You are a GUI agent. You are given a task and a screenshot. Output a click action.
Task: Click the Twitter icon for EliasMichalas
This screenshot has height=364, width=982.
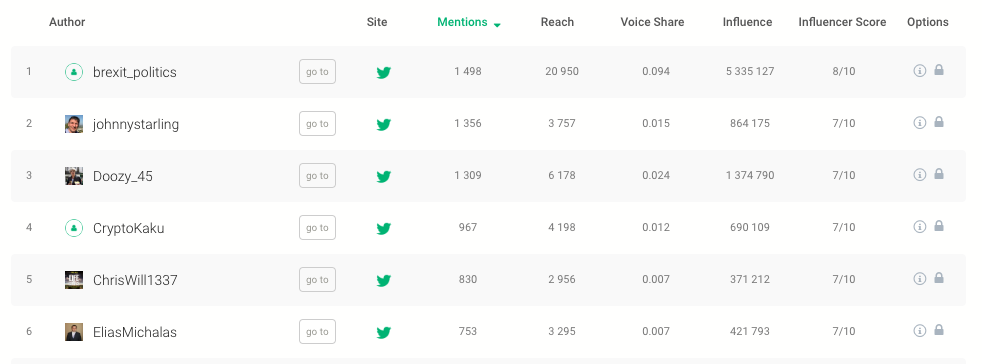pyautogui.click(x=384, y=332)
